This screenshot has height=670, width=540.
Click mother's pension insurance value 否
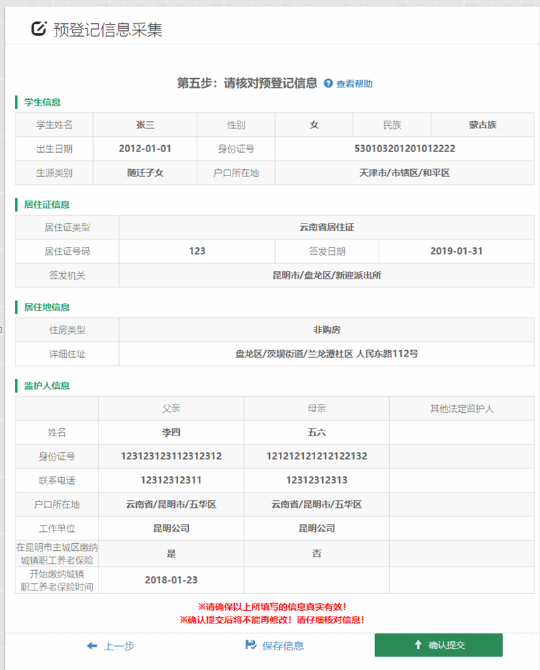(x=317, y=554)
